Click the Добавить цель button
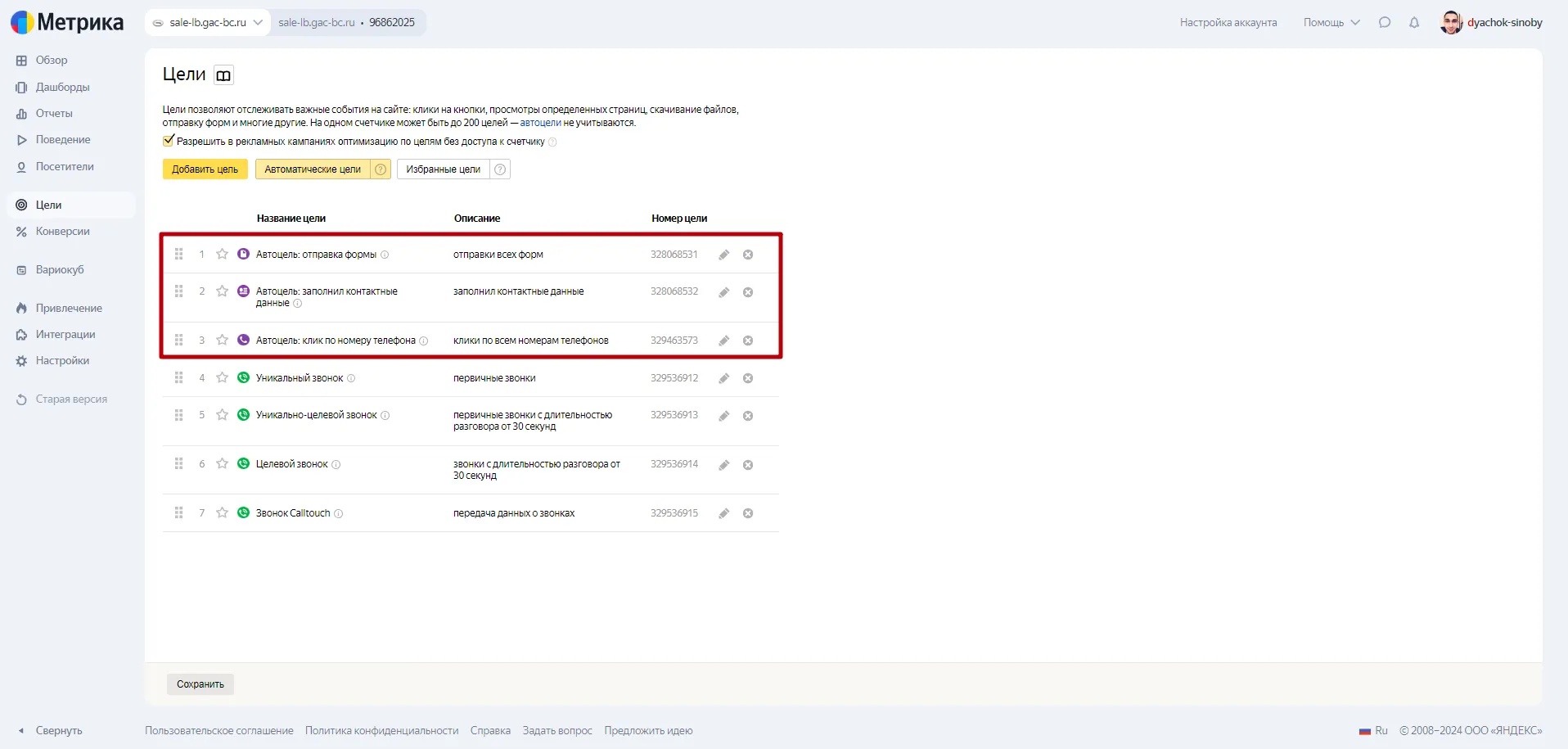1568x749 pixels. click(x=205, y=169)
